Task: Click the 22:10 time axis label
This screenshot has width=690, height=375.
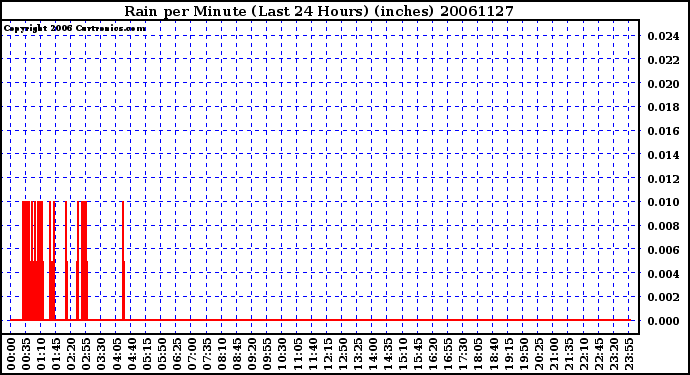Action: pos(583,354)
